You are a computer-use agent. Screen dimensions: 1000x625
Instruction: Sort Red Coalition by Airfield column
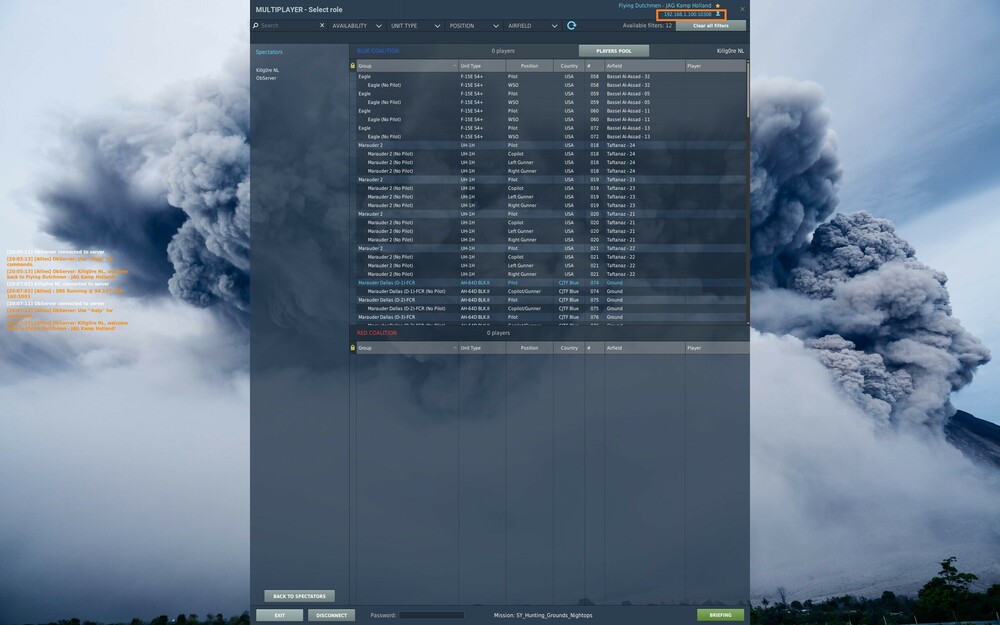click(x=645, y=348)
